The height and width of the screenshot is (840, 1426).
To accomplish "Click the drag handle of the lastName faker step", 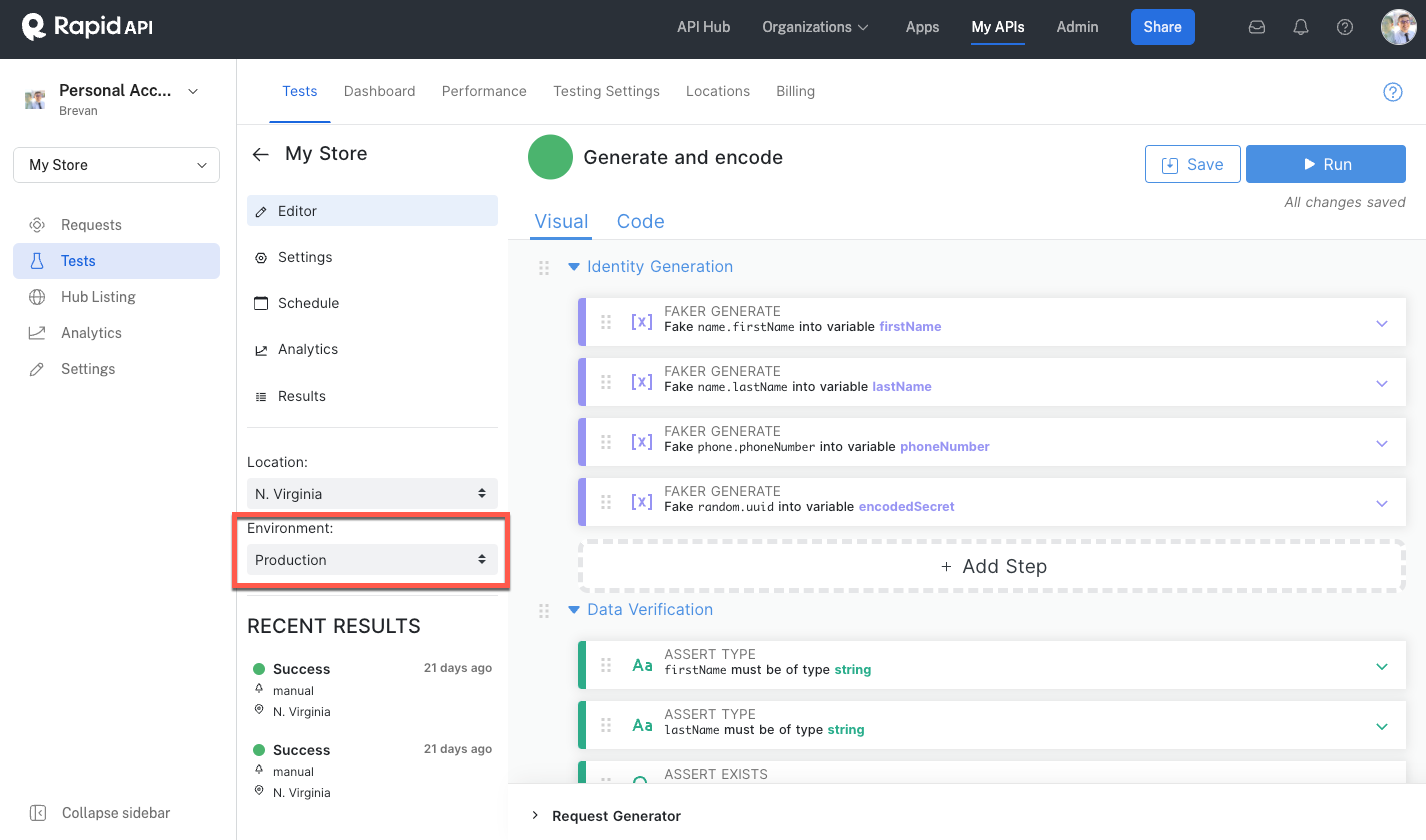I will pos(606,382).
